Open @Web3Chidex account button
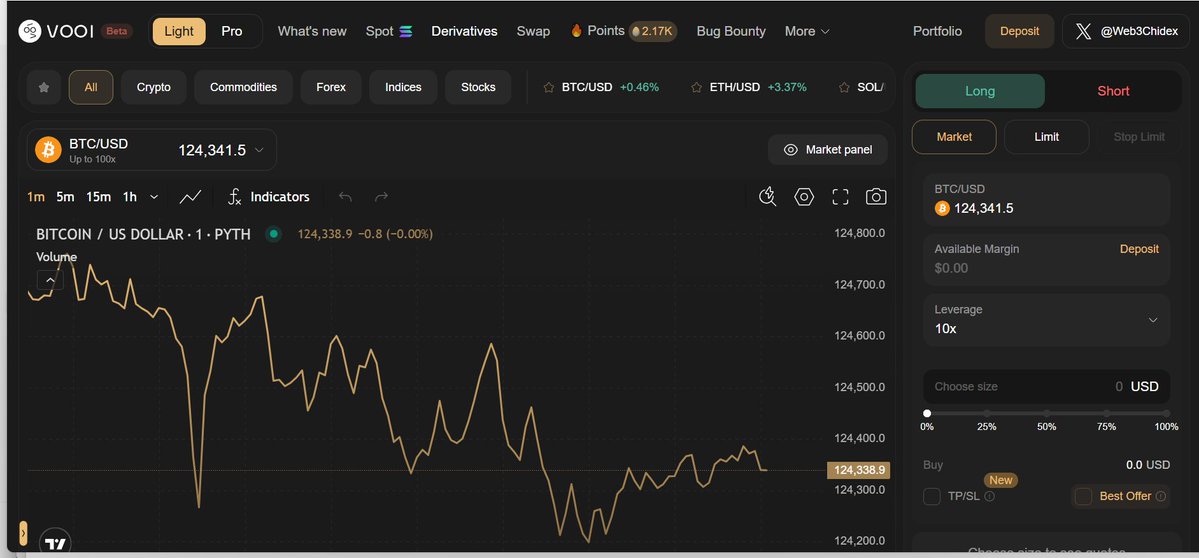Screen dimensions: 1199x558 (x=1126, y=31)
